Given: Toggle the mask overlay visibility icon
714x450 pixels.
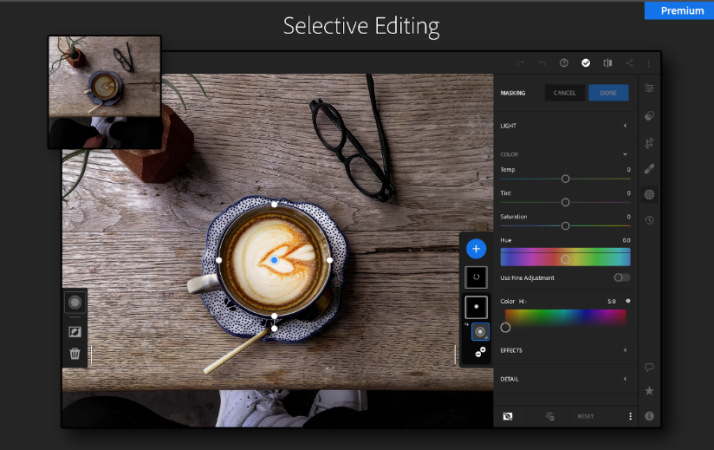Looking at the screenshot, I should [x=508, y=416].
